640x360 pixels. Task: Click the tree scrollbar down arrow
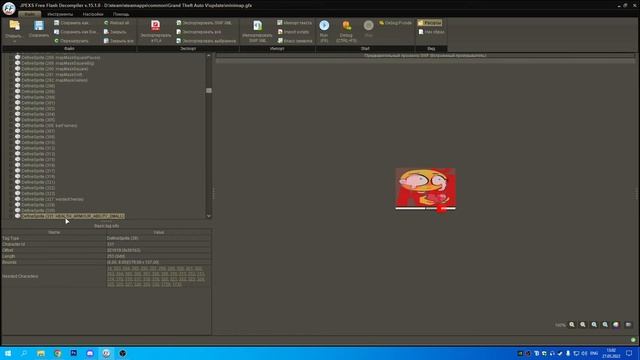[x=209, y=216]
